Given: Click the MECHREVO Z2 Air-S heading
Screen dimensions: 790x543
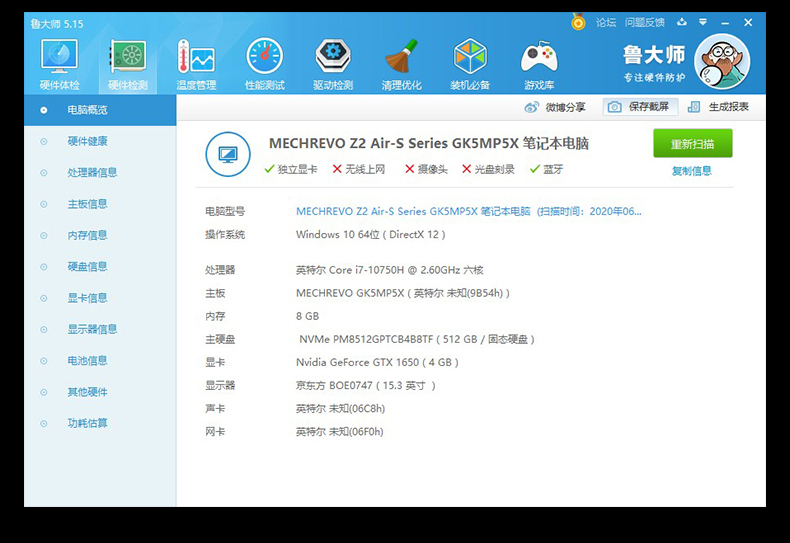Looking at the screenshot, I should coord(429,144).
